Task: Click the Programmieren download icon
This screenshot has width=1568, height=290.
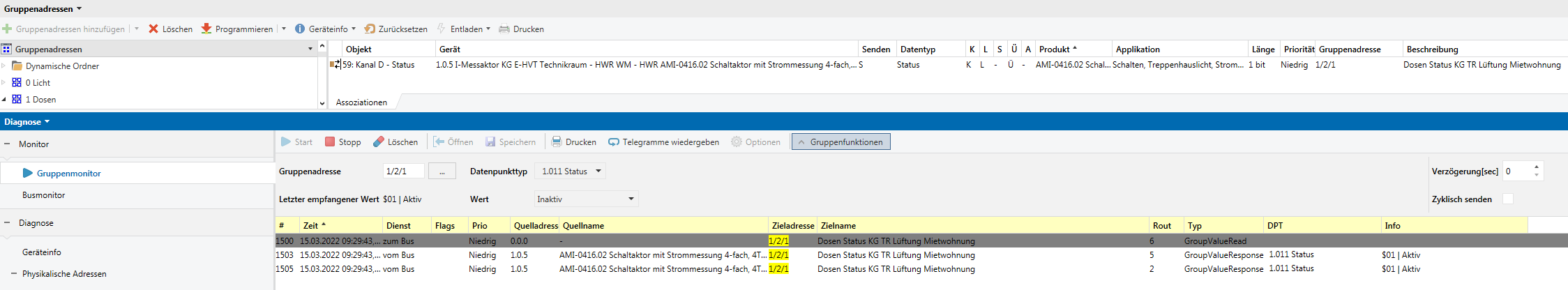Action: (206, 29)
